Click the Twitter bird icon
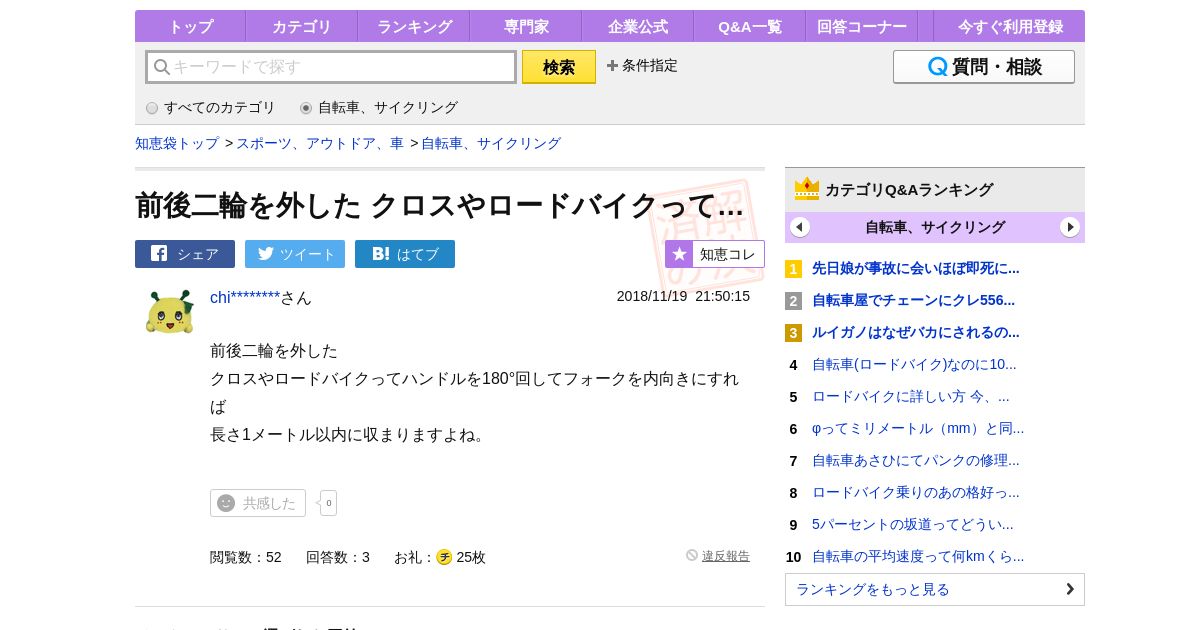This screenshot has height=630, width=1200. tap(266, 253)
